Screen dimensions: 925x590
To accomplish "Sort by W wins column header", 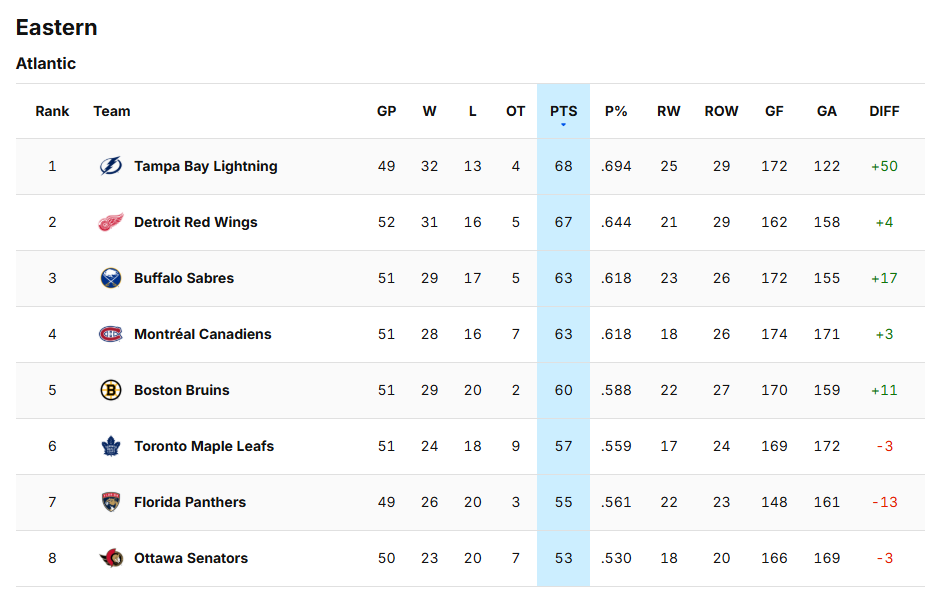I will pyautogui.click(x=429, y=111).
